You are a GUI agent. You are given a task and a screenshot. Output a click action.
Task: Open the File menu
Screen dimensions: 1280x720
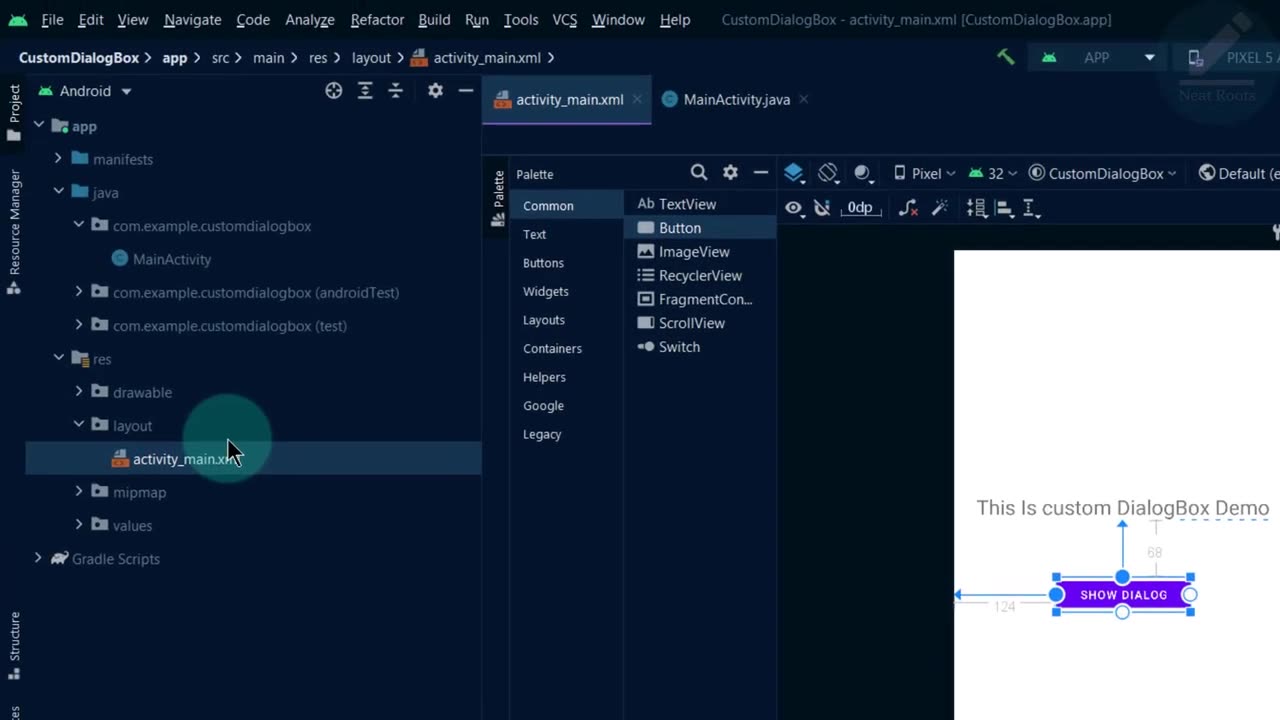[52, 19]
